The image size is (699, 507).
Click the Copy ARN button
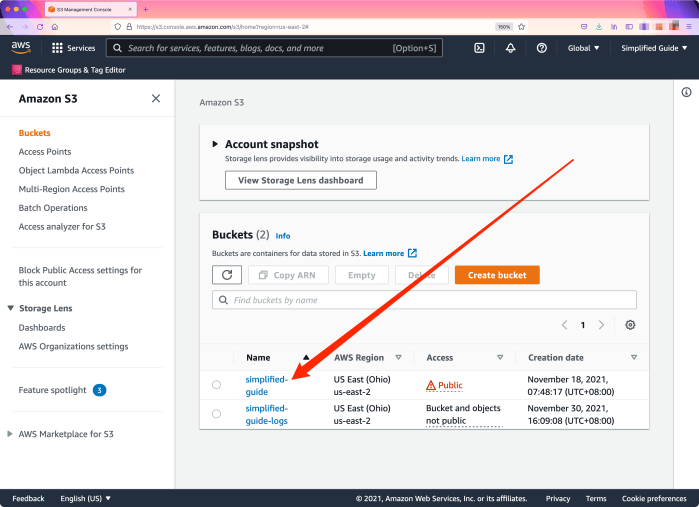coord(288,275)
